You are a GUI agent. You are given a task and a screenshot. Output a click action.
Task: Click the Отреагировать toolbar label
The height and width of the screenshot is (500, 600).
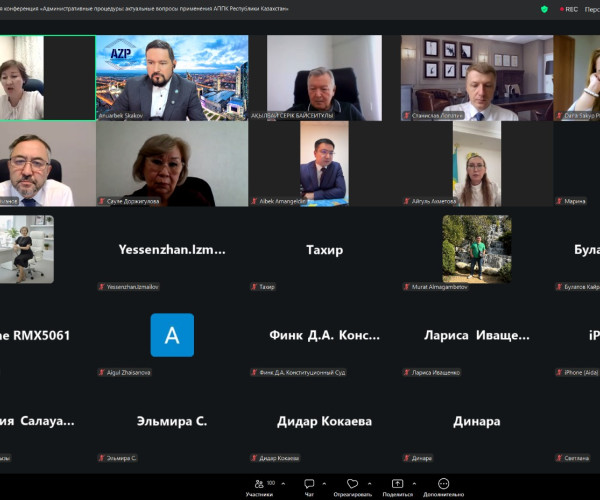click(x=352, y=494)
